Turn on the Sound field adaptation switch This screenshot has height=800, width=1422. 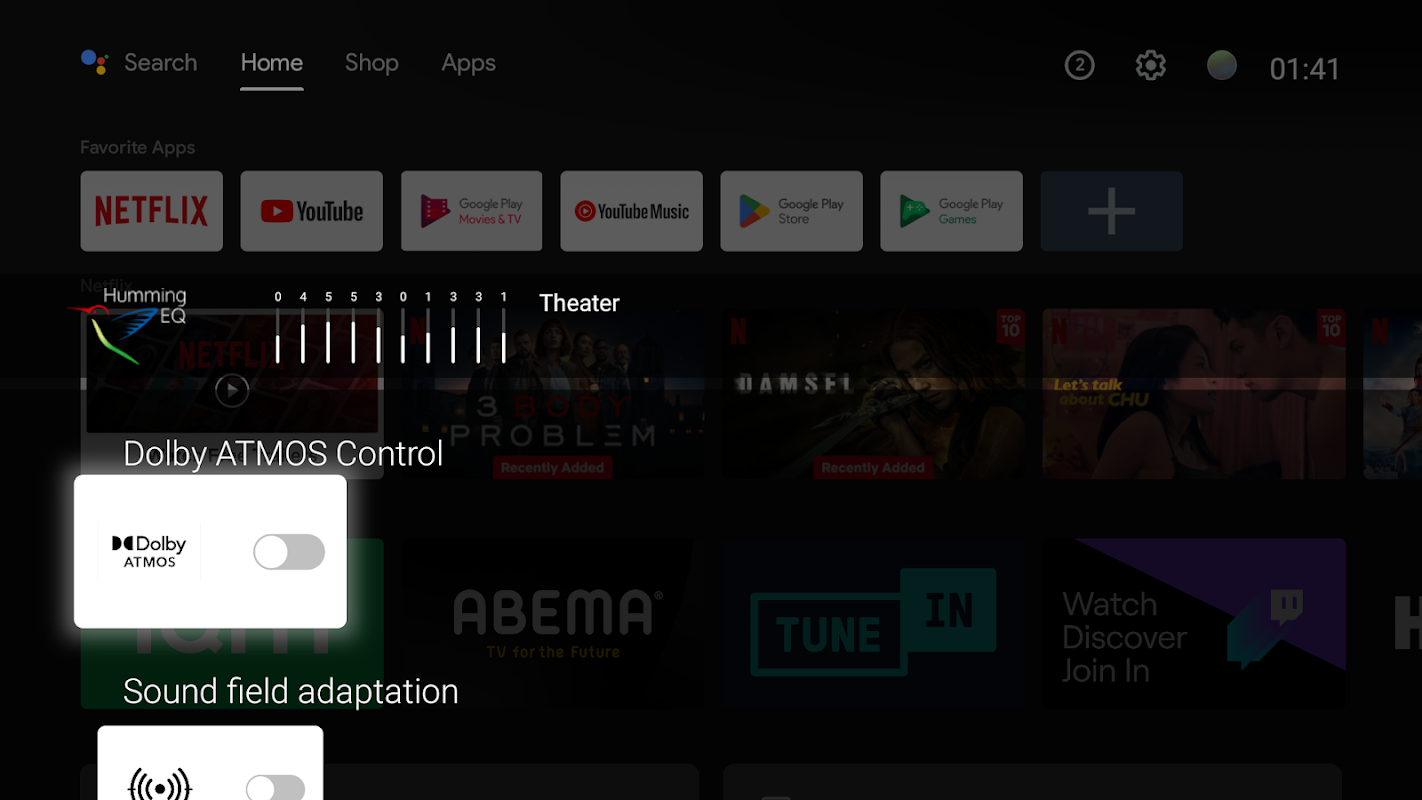[x=276, y=788]
